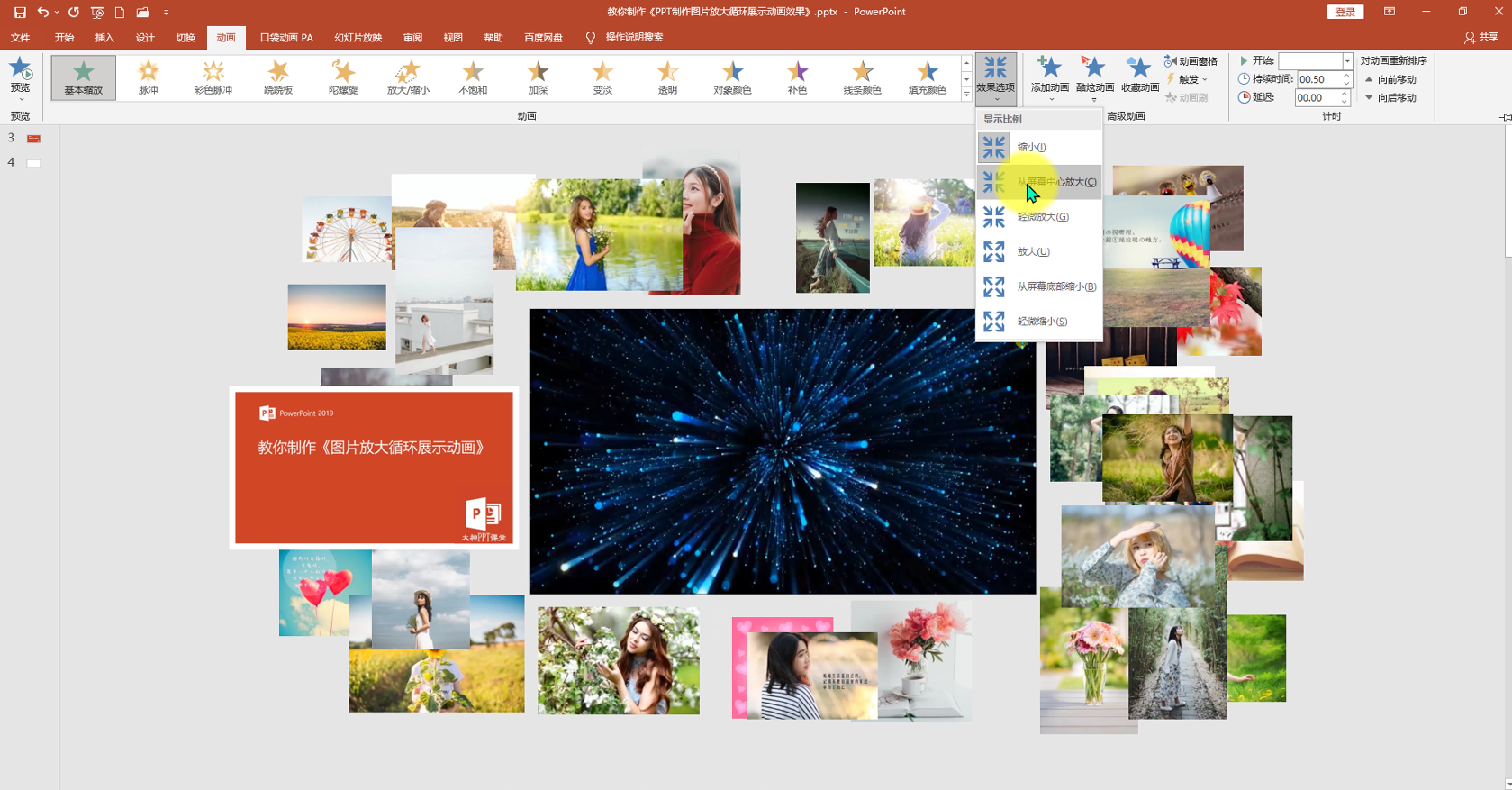Save the presentation with the save icon
Image resolution: width=1512 pixels, height=790 pixels.
click(20, 12)
